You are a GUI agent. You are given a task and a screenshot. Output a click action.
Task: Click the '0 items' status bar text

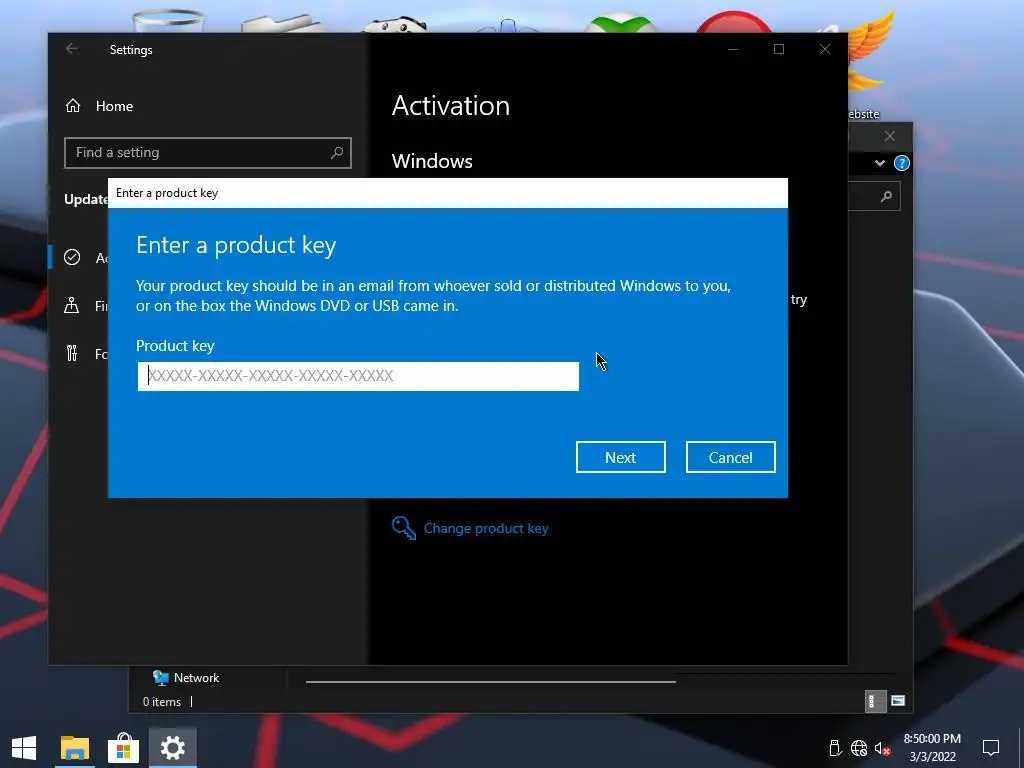pyautogui.click(x=162, y=702)
